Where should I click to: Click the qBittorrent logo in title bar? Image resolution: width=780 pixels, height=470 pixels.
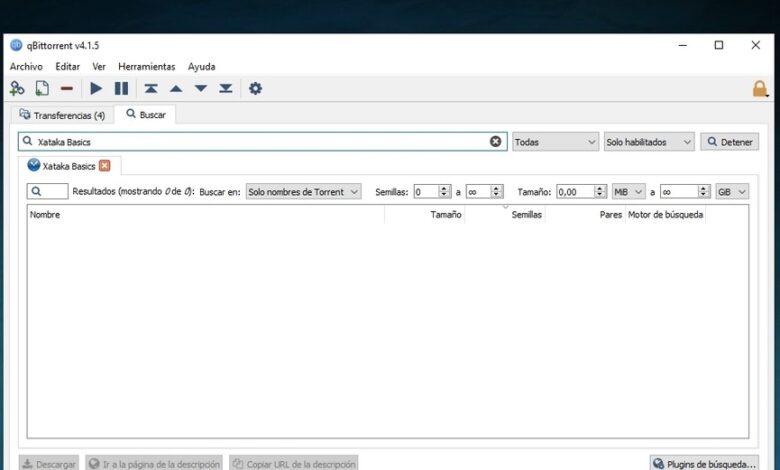pos(16,45)
